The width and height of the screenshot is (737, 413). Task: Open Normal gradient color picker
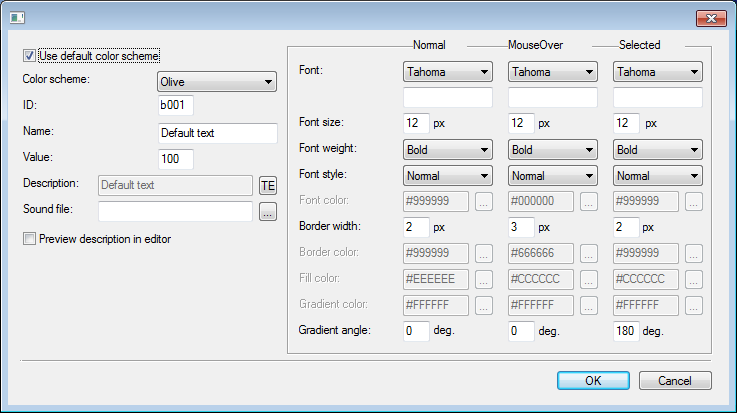point(484,305)
